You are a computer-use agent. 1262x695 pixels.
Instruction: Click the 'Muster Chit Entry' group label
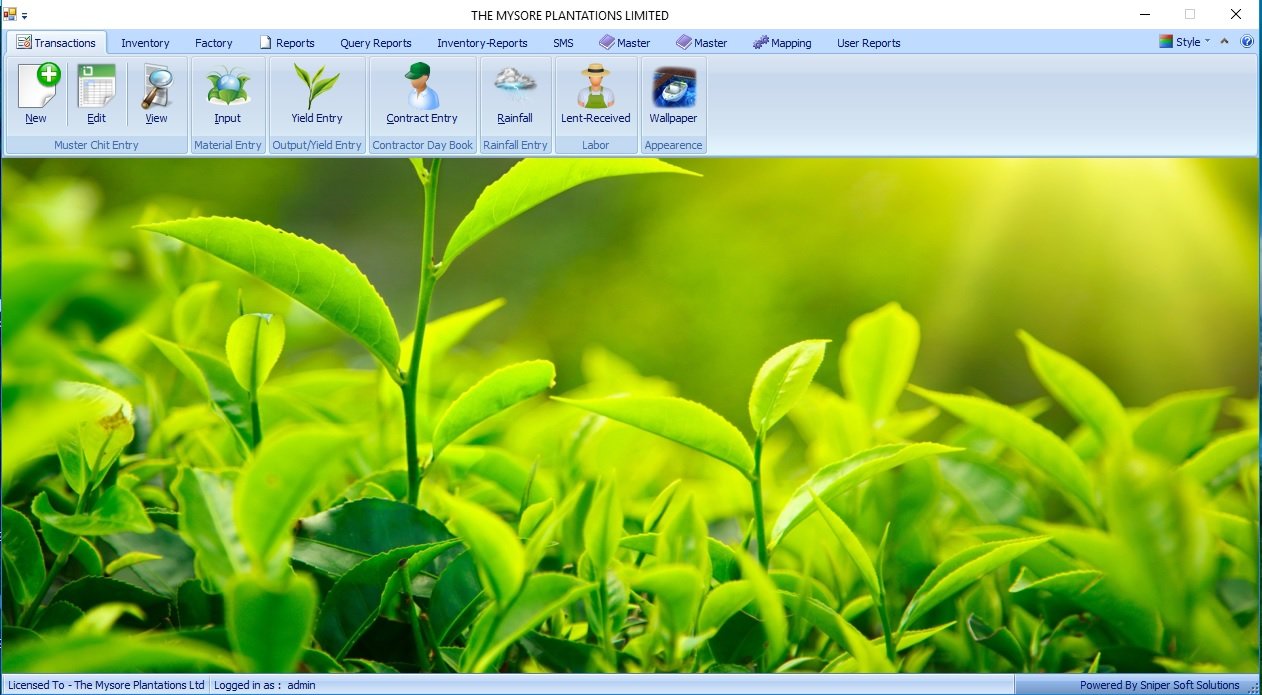[96, 145]
